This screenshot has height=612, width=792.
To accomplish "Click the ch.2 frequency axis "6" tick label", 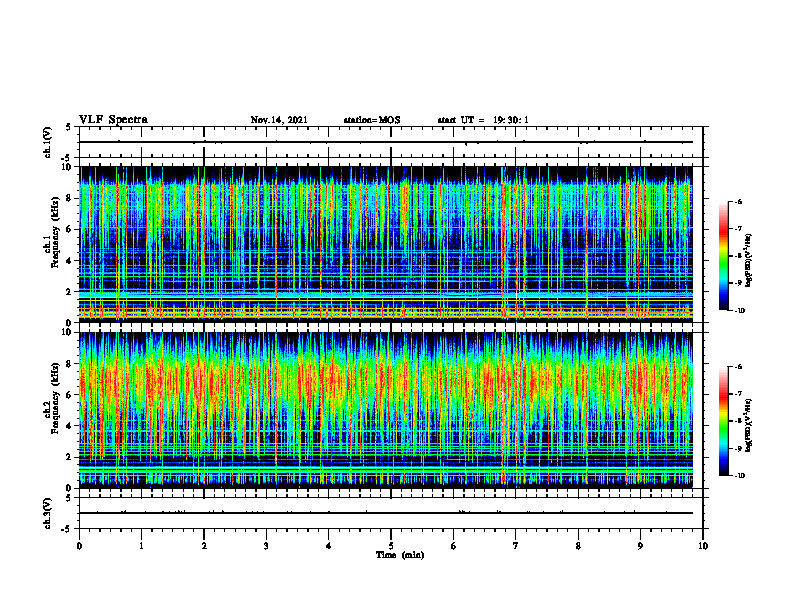I will pos(70,395).
